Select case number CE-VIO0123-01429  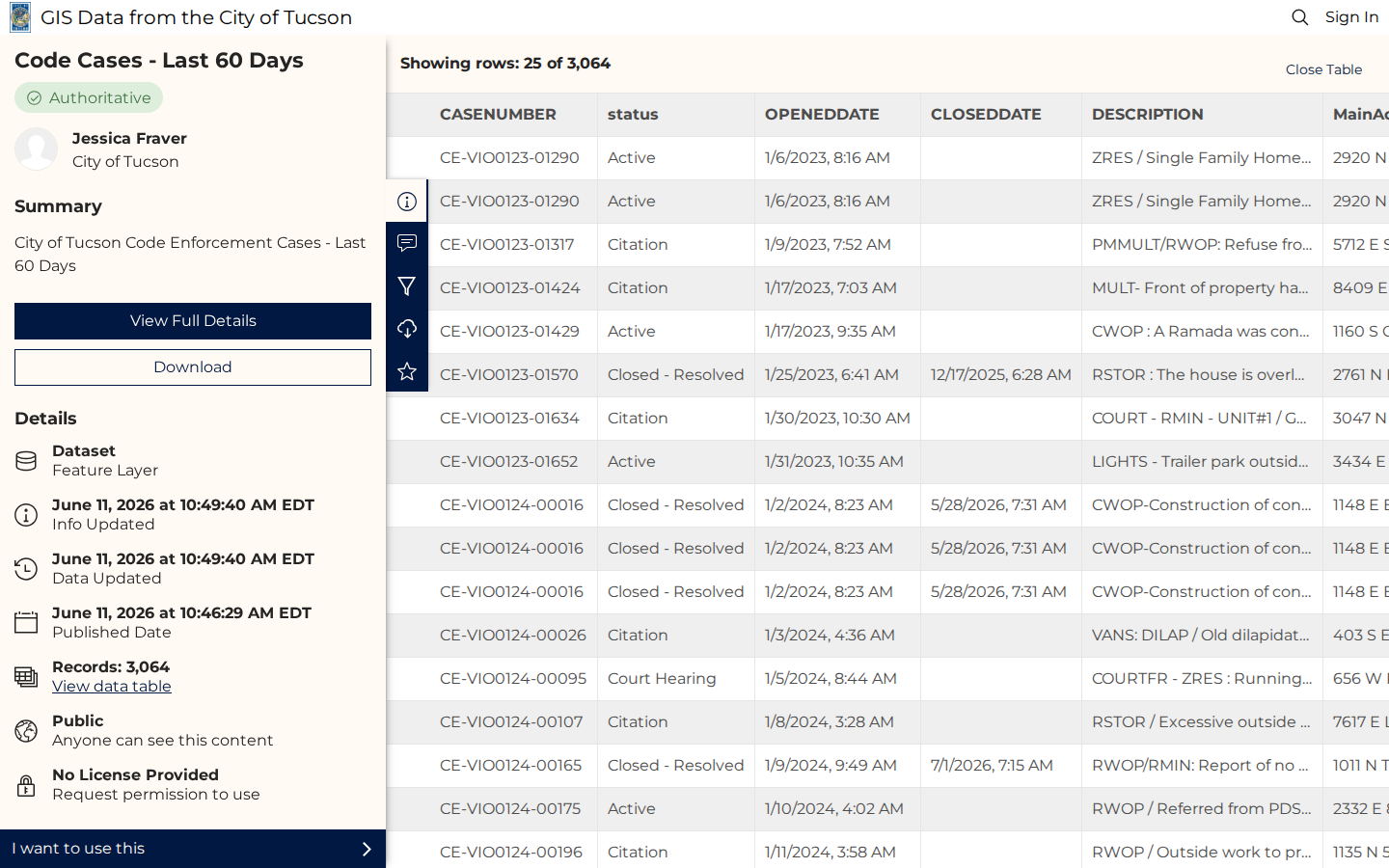509,332
